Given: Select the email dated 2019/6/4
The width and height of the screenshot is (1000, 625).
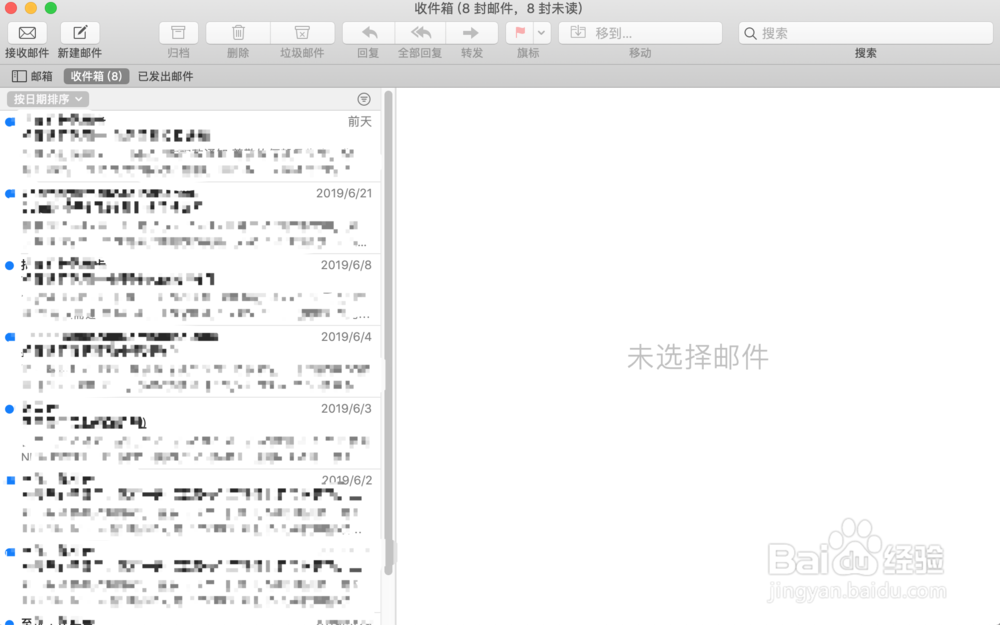Looking at the screenshot, I should (191, 362).
